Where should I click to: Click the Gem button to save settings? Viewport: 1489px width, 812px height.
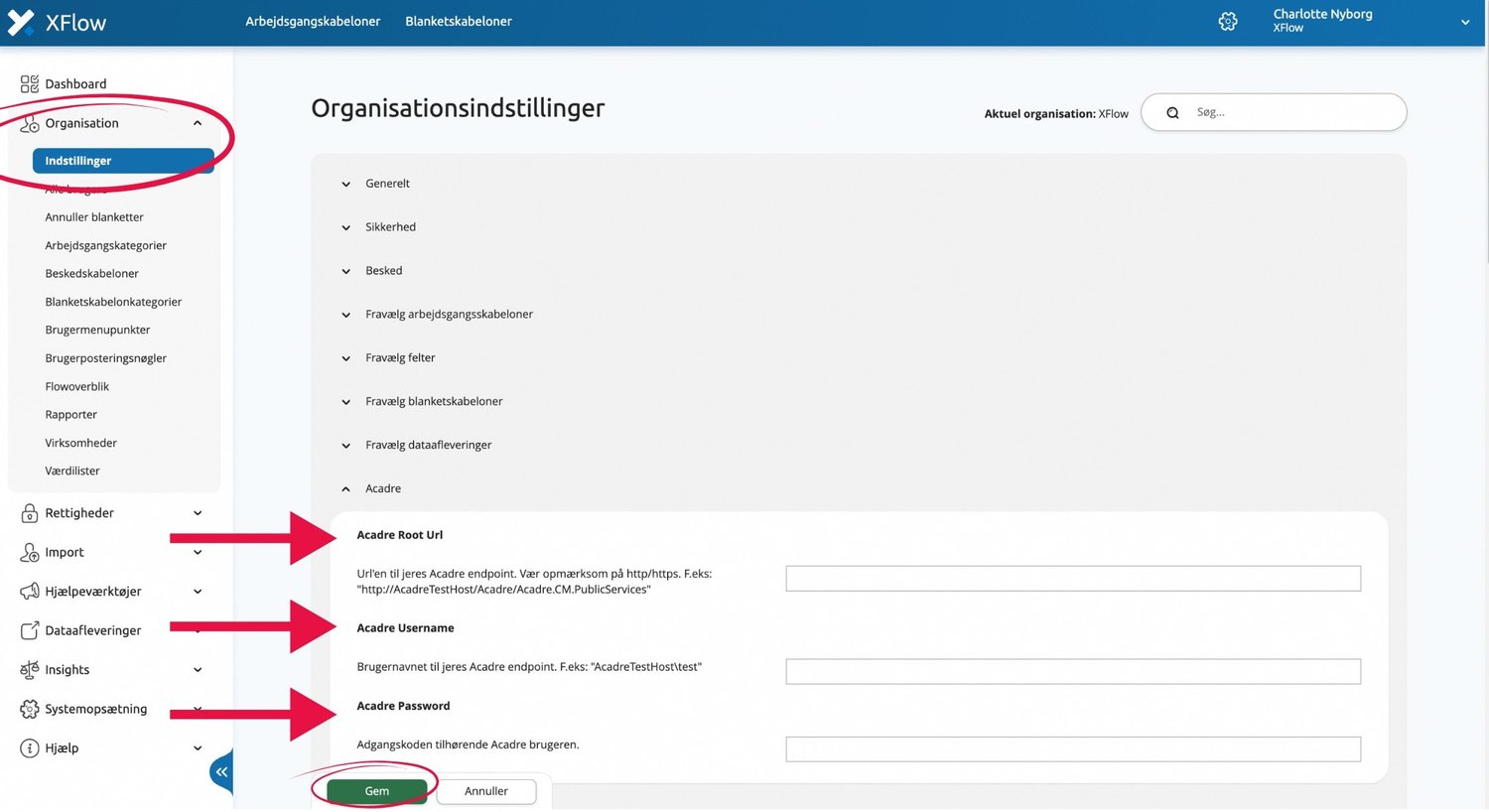coord(376,791)
